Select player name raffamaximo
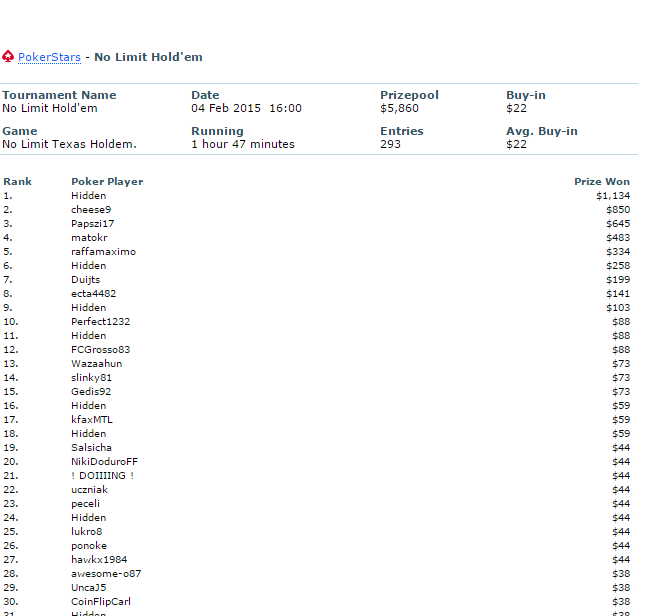 pyautogui.click(x=103, y=252)
